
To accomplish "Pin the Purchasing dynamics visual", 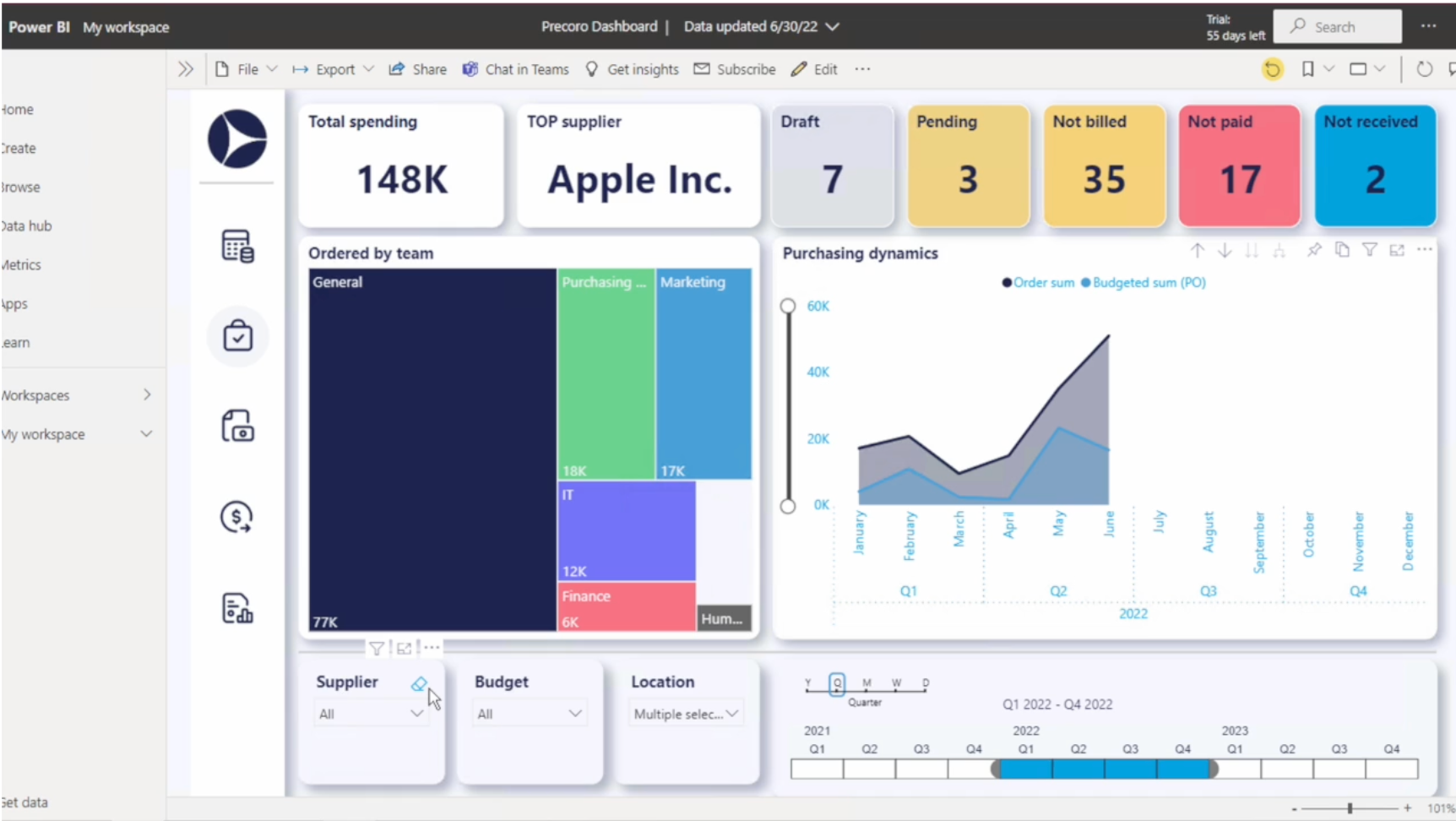I will 1314,249.
